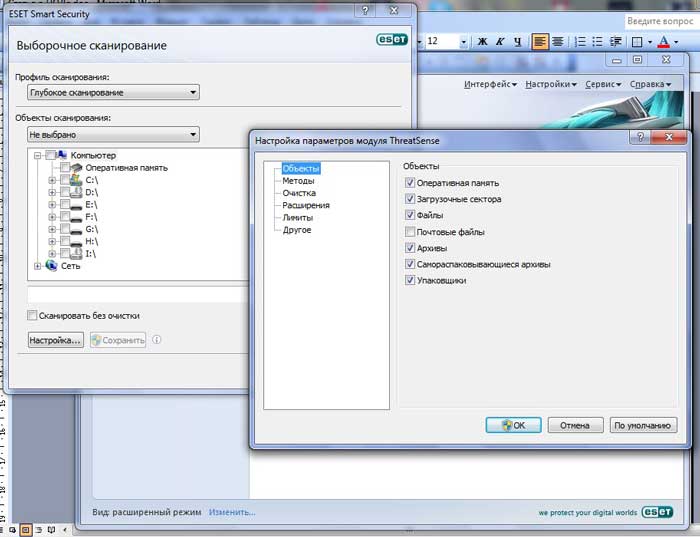
Task: Click the Настройка... button
Action: coord(55,340)
